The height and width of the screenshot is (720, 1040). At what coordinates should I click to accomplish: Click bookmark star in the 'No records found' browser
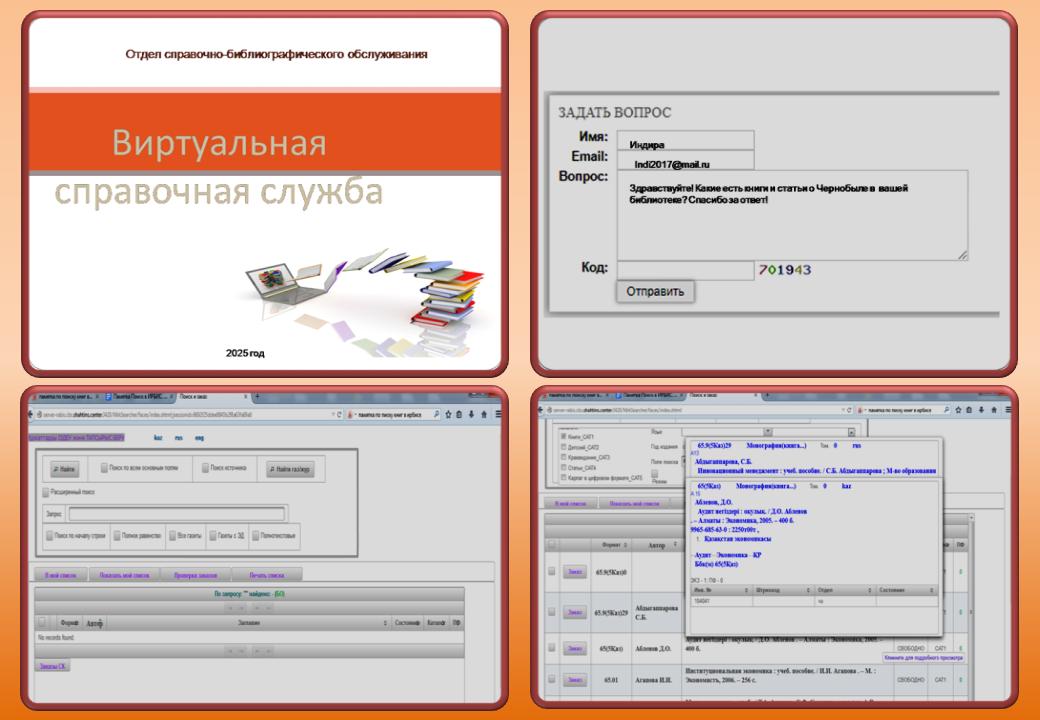point(446,414)
